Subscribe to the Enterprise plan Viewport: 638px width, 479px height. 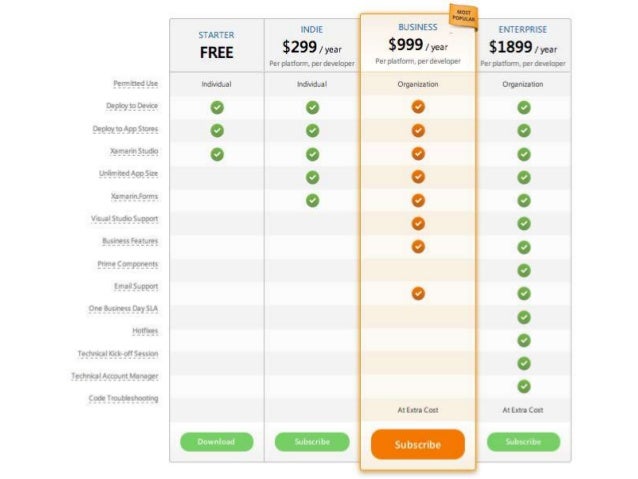pos(523,442)
